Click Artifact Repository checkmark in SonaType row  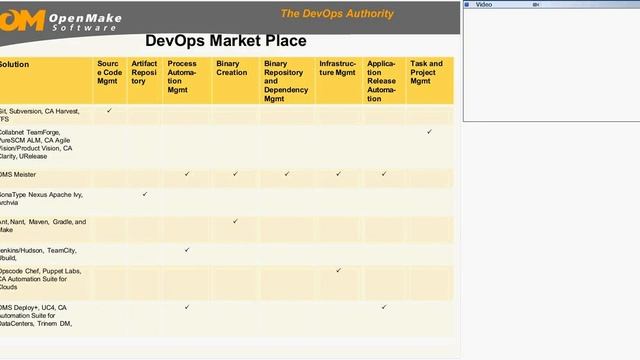tap(145, 194)
